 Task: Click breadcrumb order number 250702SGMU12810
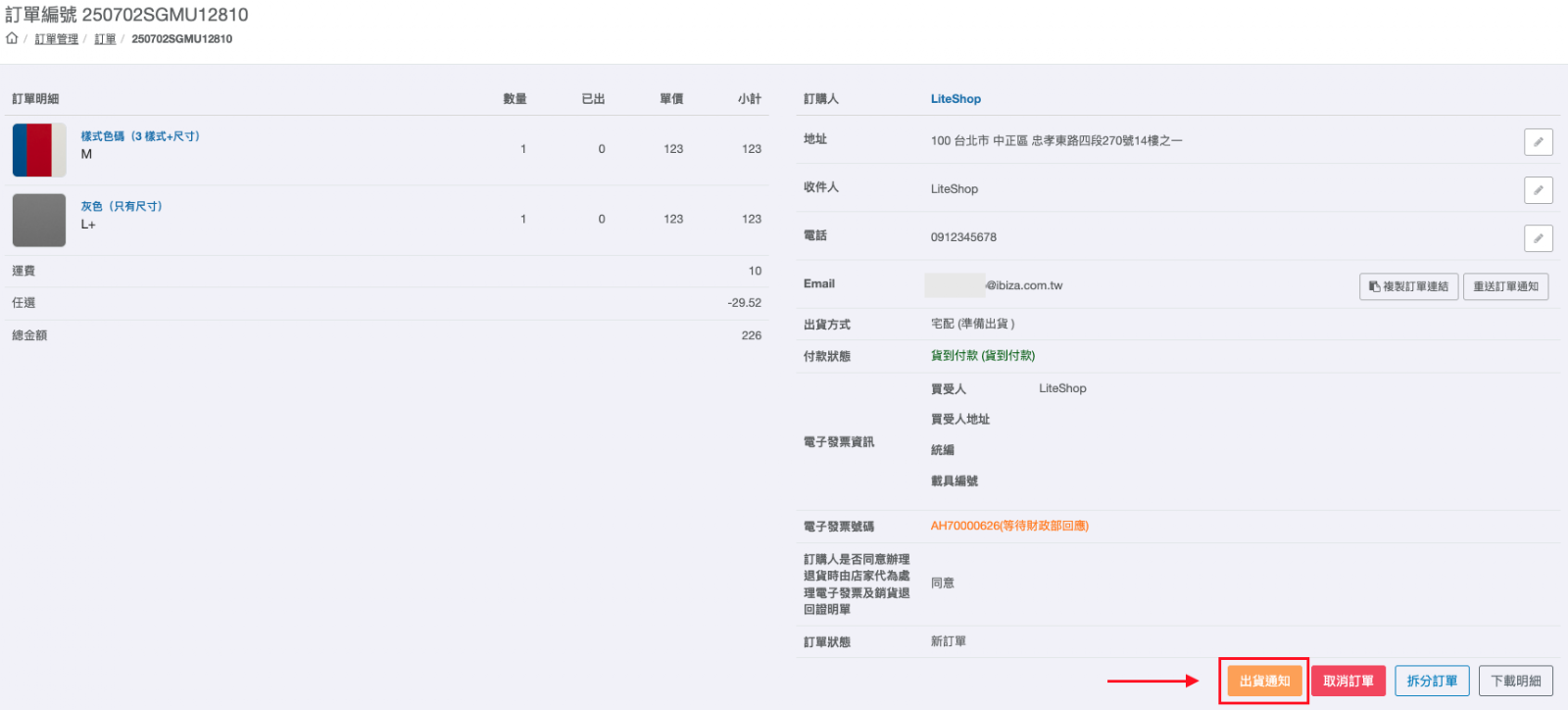point(182,39)
